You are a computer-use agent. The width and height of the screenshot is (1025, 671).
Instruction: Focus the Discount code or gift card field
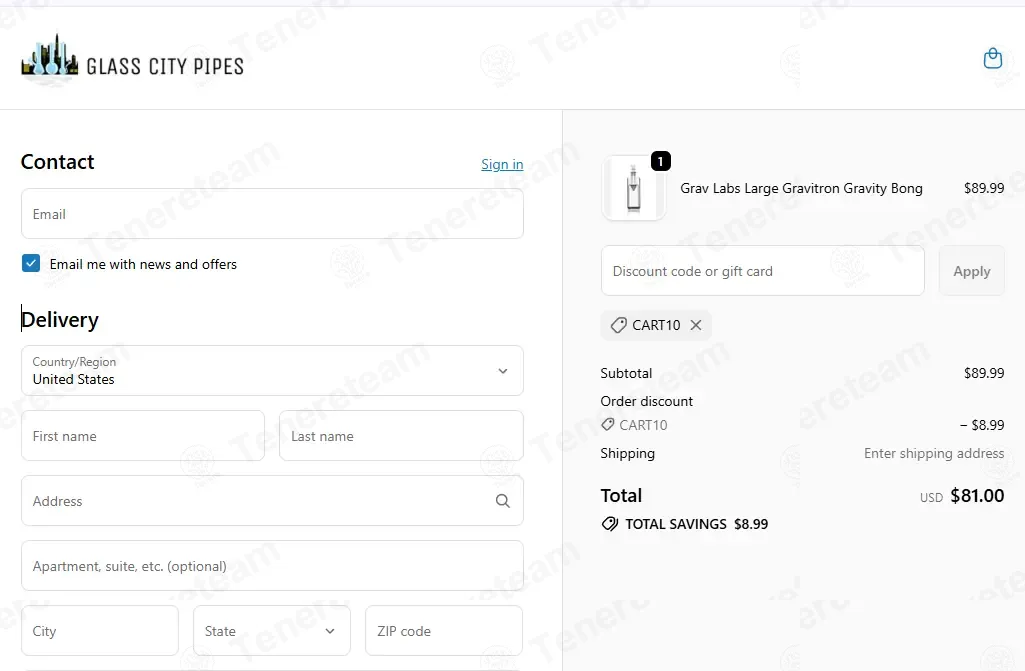click(762, 271)
